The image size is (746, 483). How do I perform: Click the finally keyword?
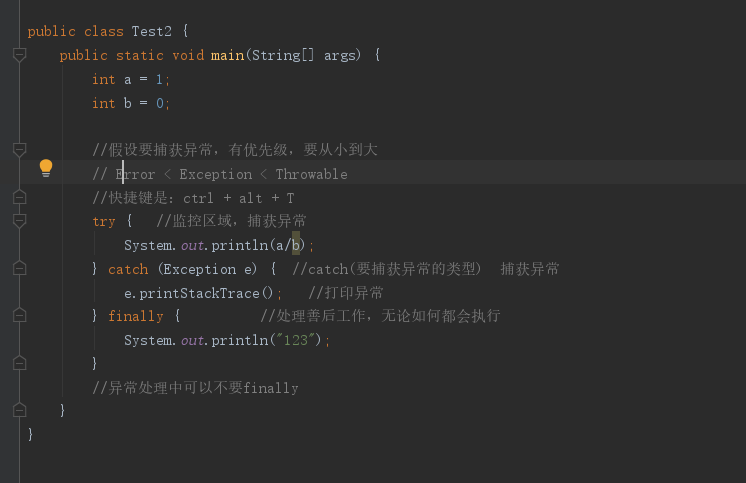coord(135,316)
